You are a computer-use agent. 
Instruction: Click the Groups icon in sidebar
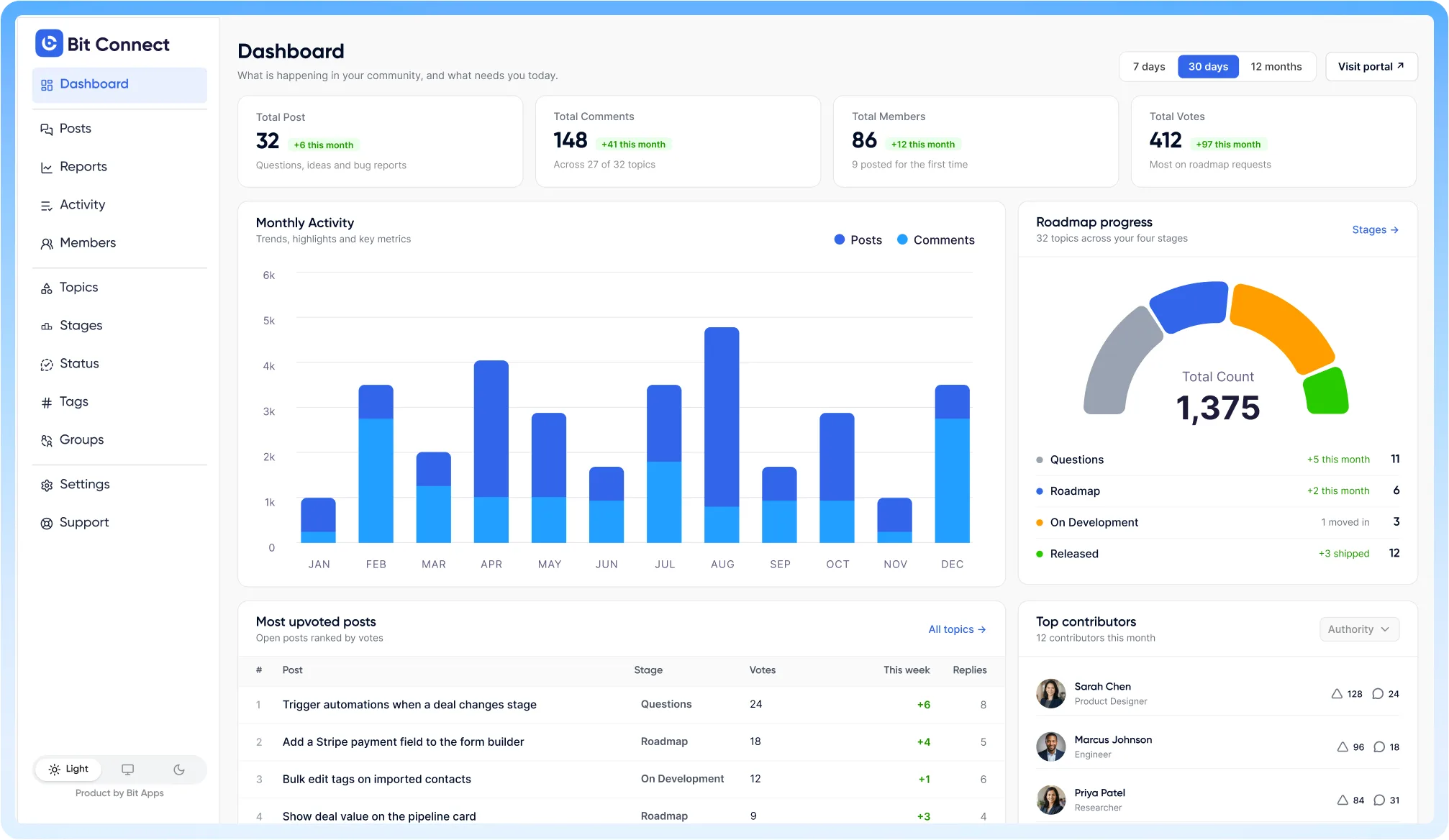47,441
